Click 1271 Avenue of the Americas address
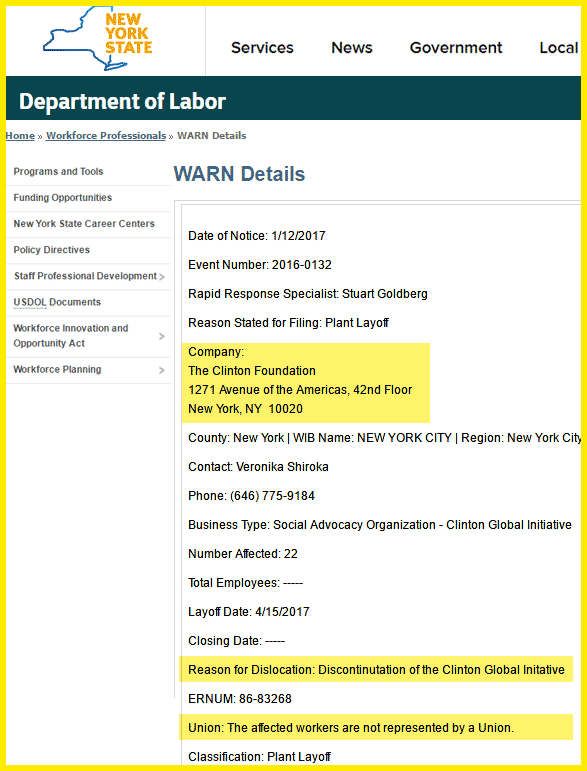This screenshot has width=587, height=771. (300, 390)
